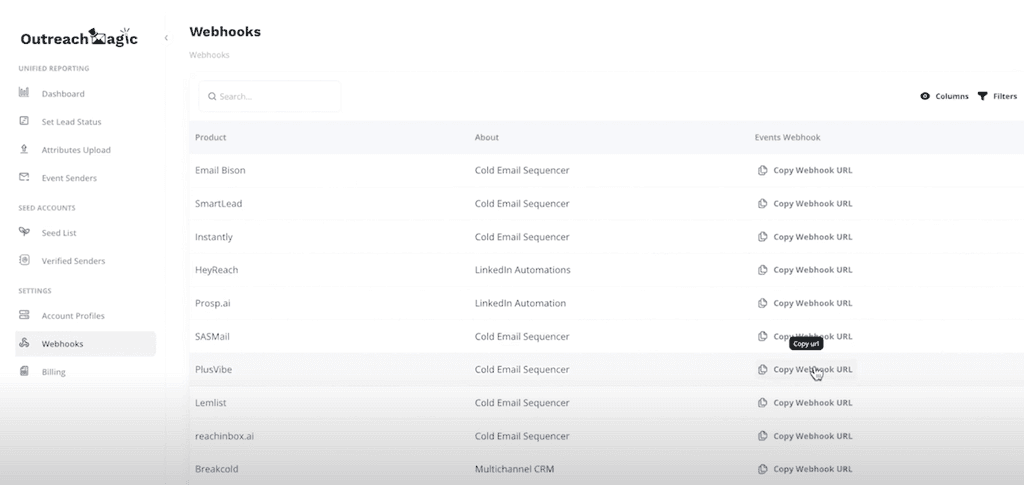
Task: Click copy icon in HeyReach row
Action: [762, 270]
